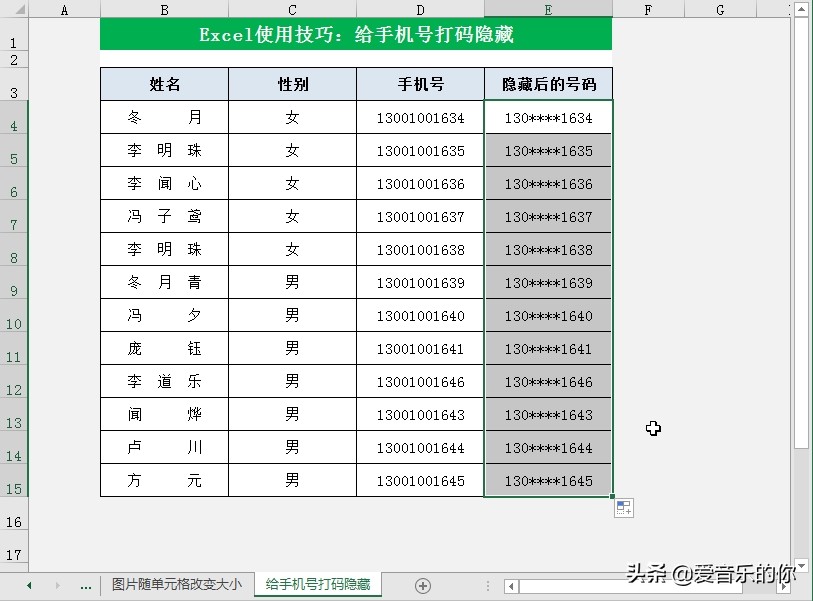Click the sheet tab navigation left arrow

click(x=29, y=585)
